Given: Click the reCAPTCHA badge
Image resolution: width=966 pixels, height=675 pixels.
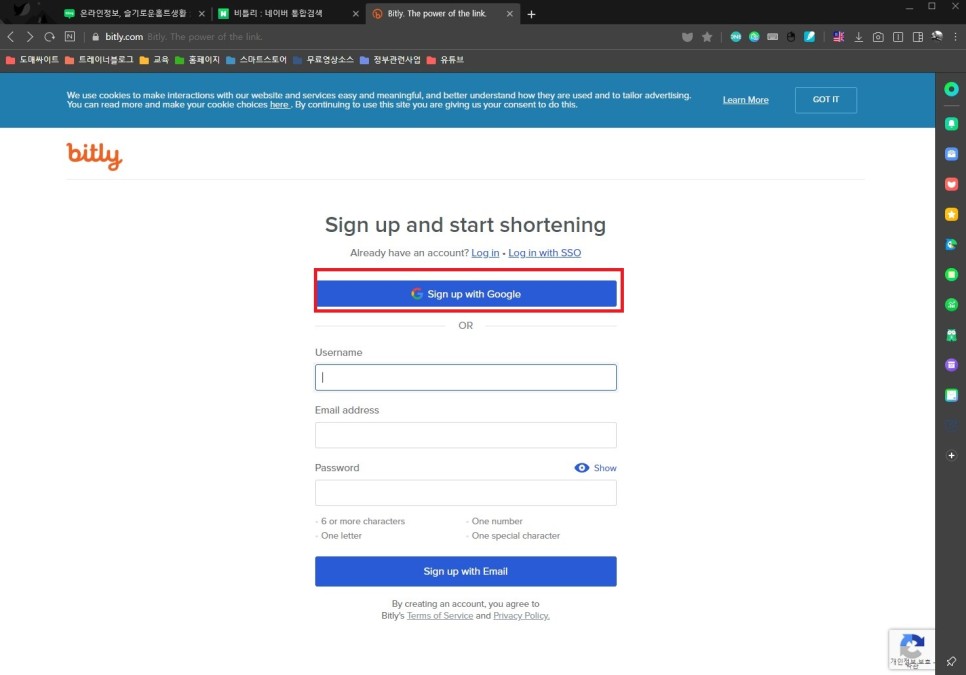Looking at the screenshot, I should 912,649.
